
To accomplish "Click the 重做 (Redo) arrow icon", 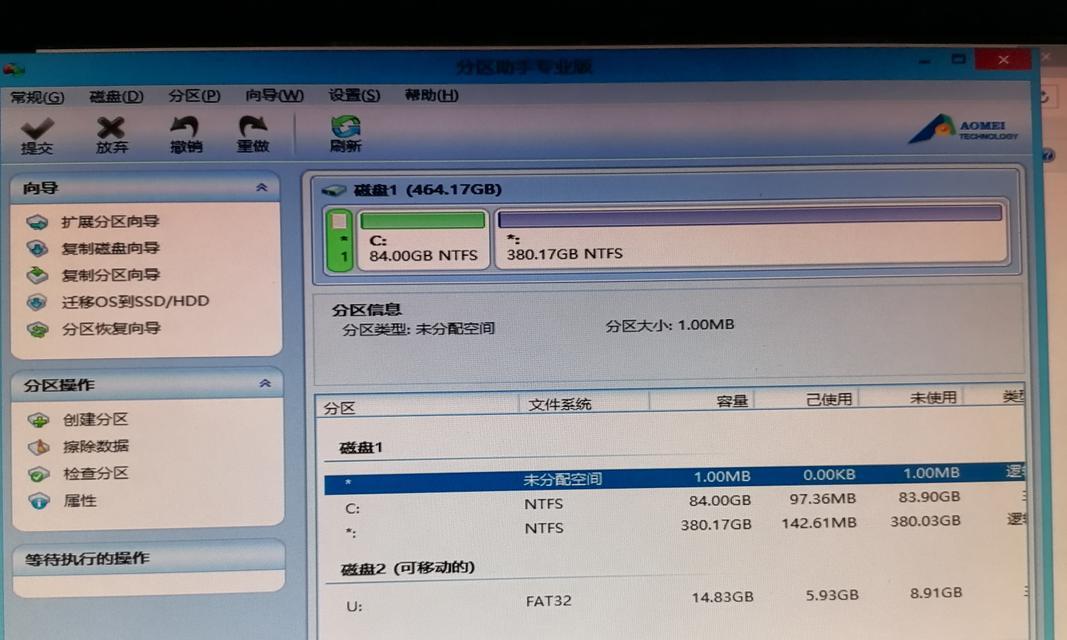I will coord(253,125).
